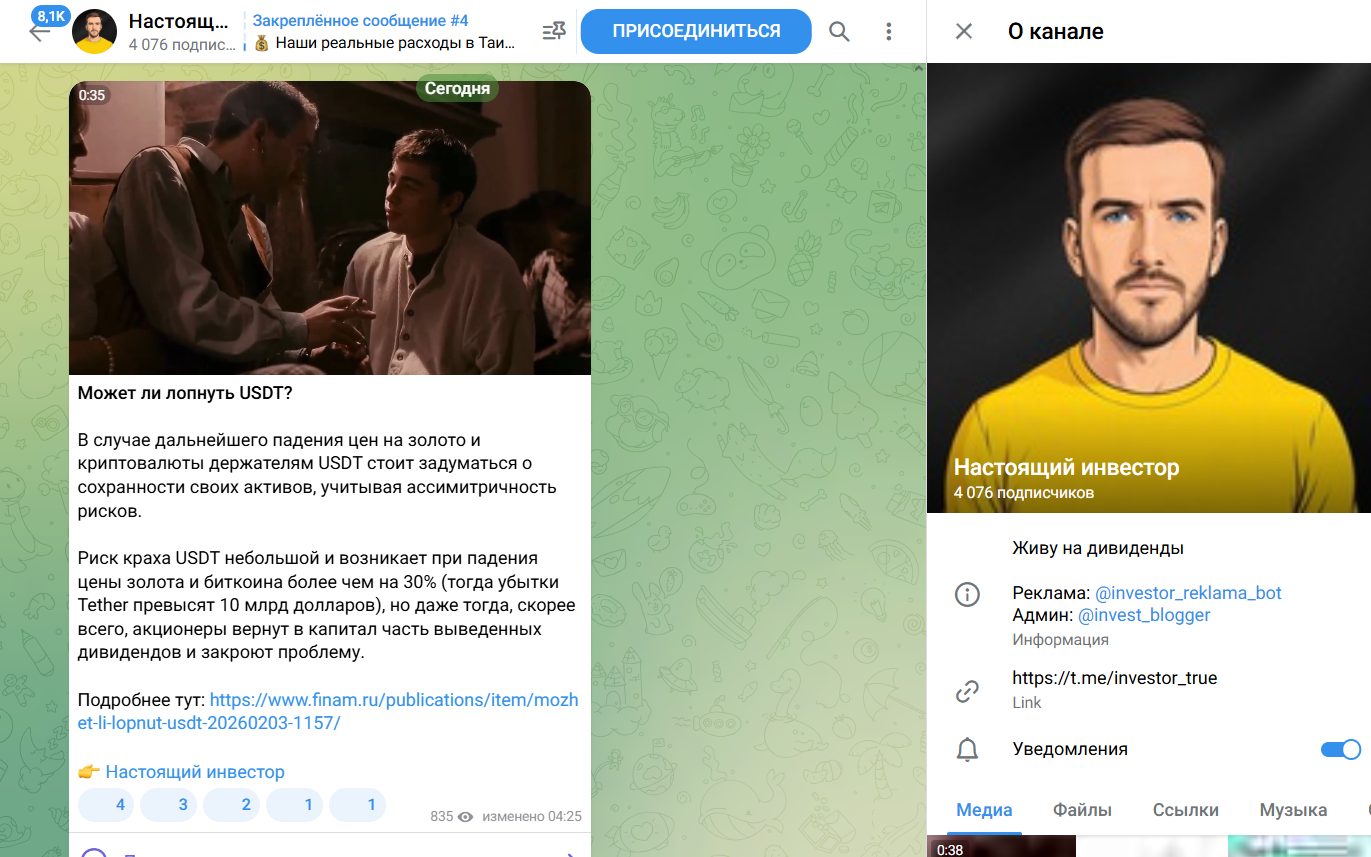The width and height of the screenshot is (1371, 857).
Task: Click the reaction pill showing count 4
Action: [x=106, y=804]
